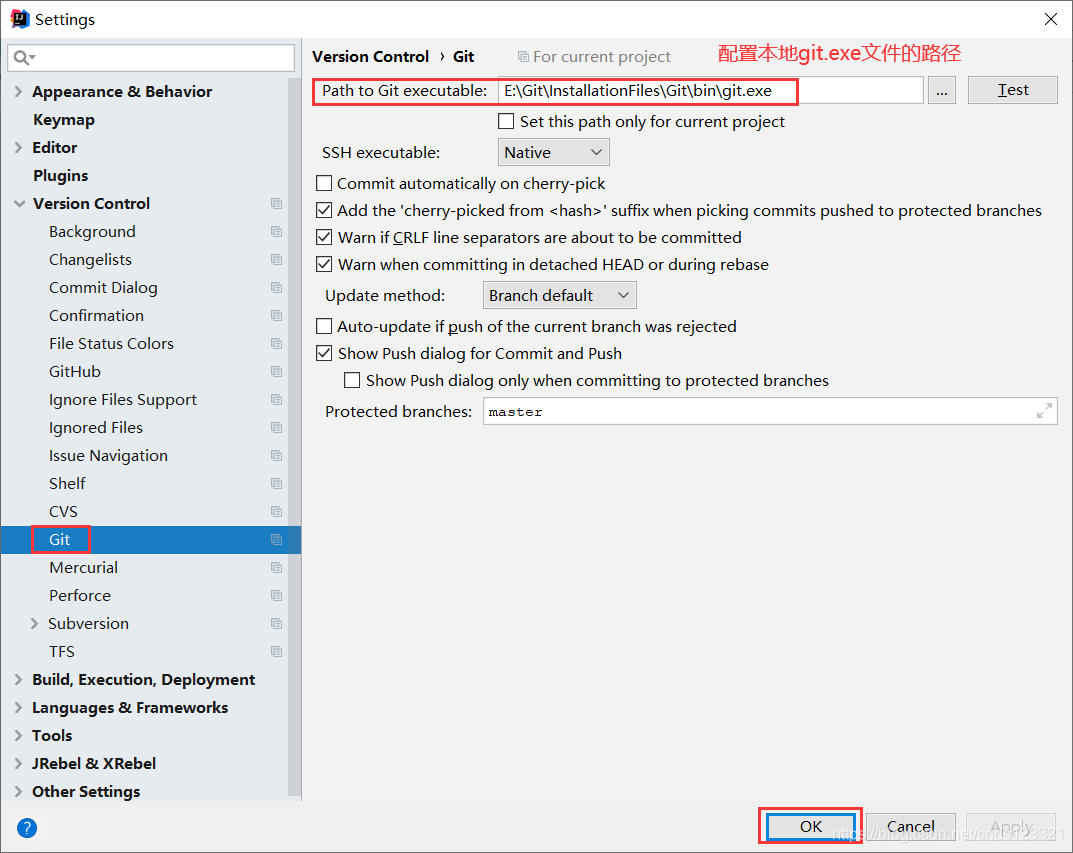
Task: Collapse the Version Control section
Action: coord(19,204)
